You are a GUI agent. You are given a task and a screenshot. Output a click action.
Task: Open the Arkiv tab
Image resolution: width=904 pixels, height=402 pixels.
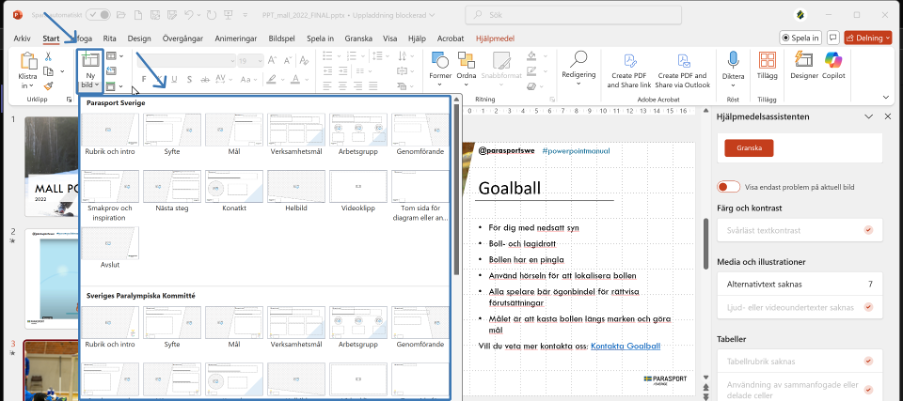click(x=22, y=39)
